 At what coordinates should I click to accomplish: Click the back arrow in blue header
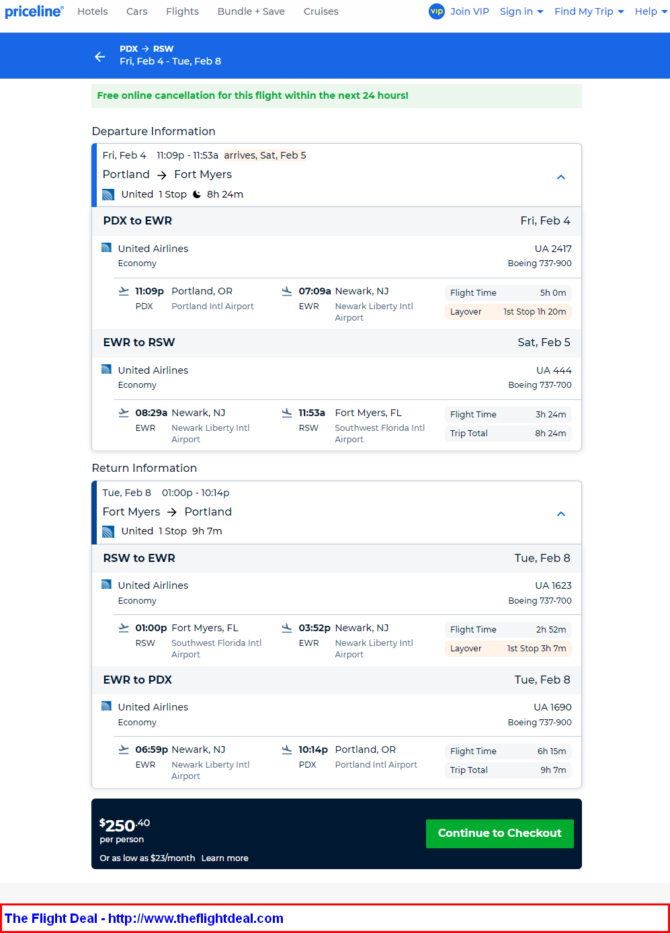point(100,57)
